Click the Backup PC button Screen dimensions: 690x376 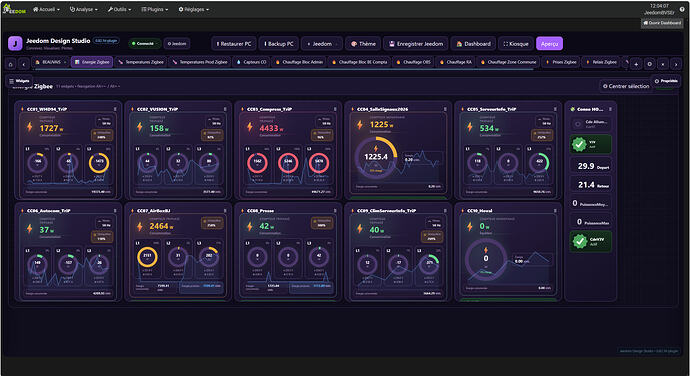pos(279,44)
